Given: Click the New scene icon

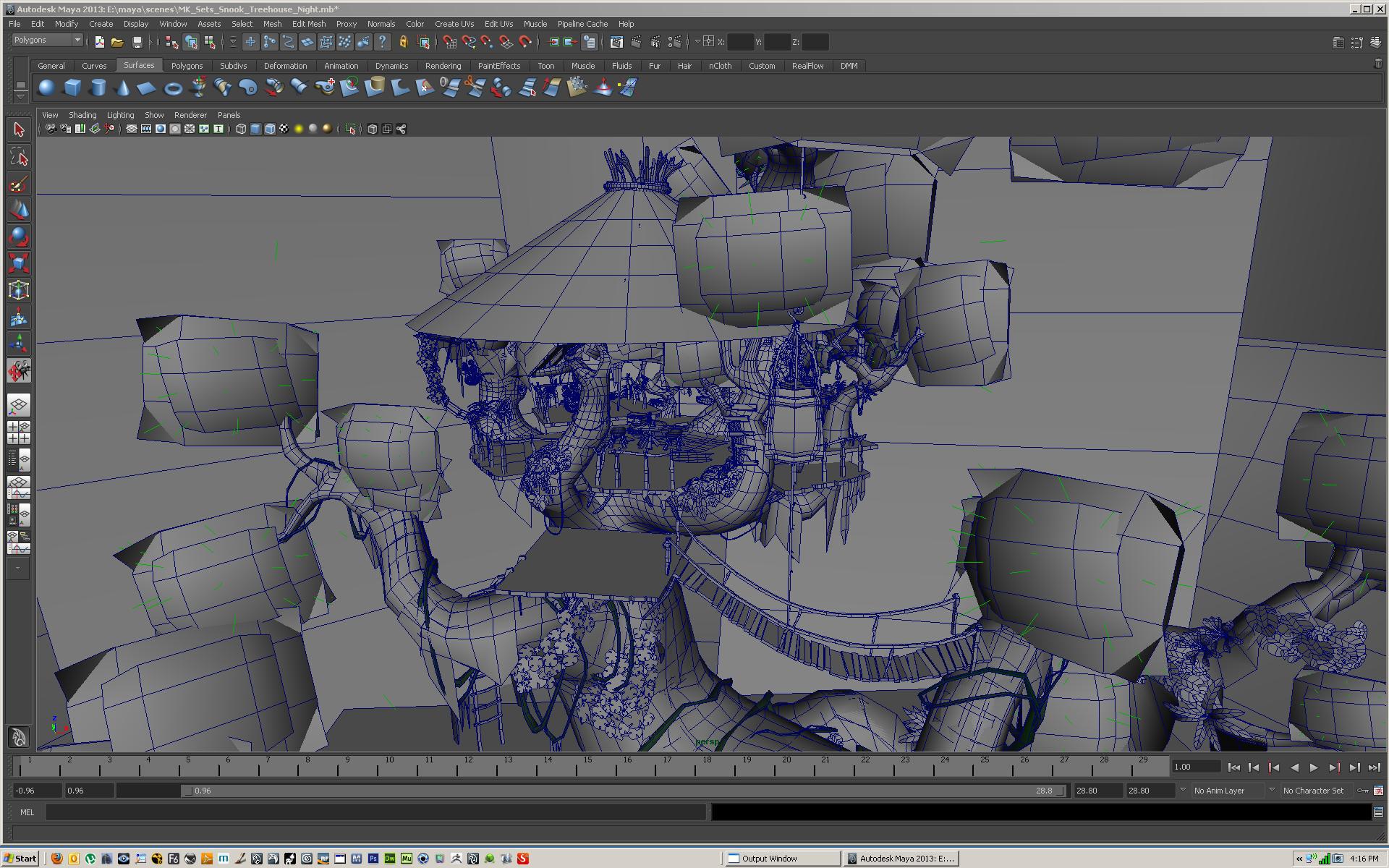Looking at the screenshot, I should pyautogui.click(x=99, y=42).
